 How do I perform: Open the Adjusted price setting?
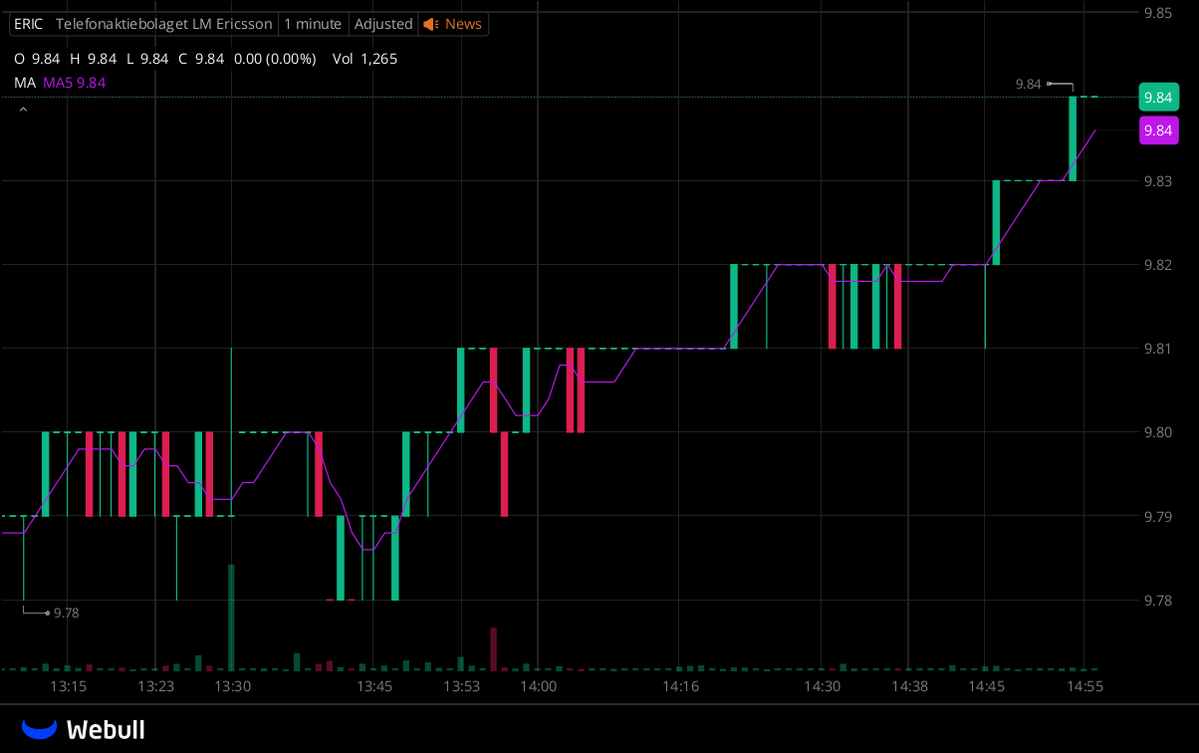[x=383, y=24]
